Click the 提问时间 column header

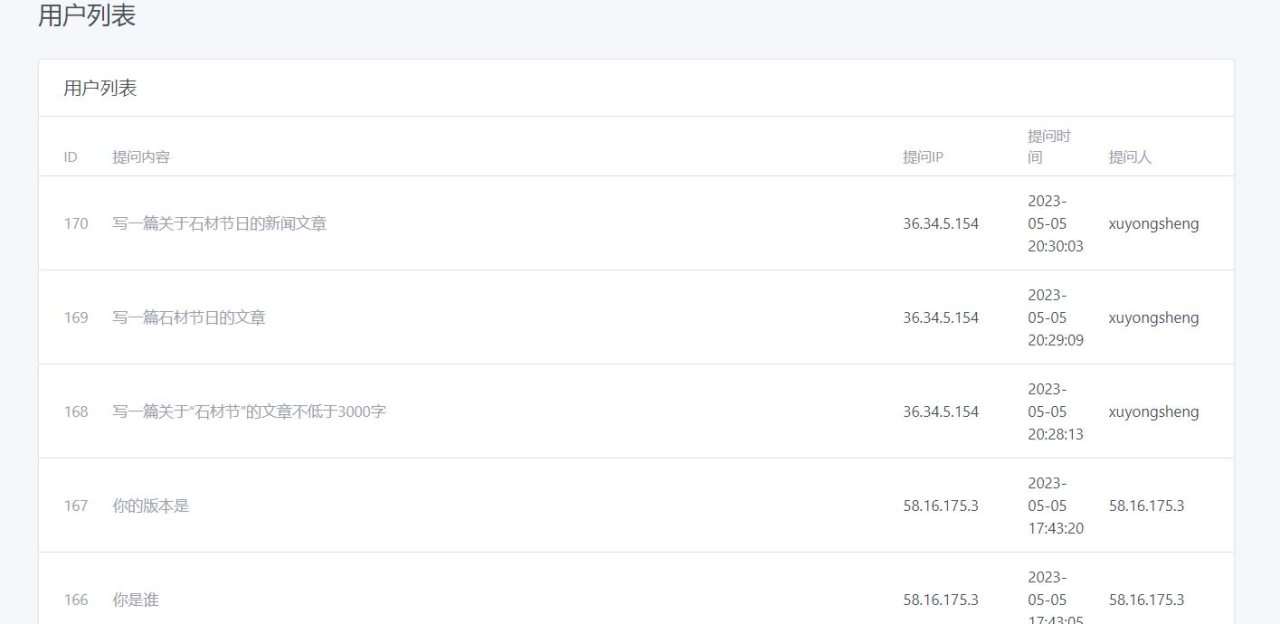point(1049,146)
